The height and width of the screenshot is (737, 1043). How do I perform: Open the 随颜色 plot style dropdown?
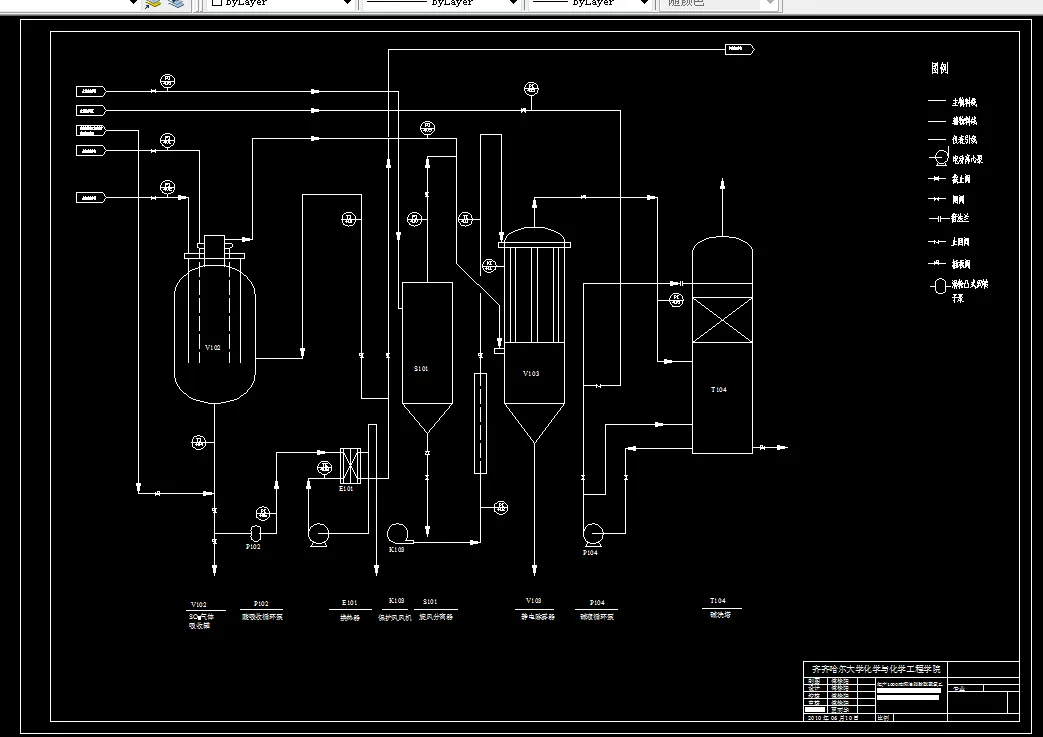tap(718, 3)
